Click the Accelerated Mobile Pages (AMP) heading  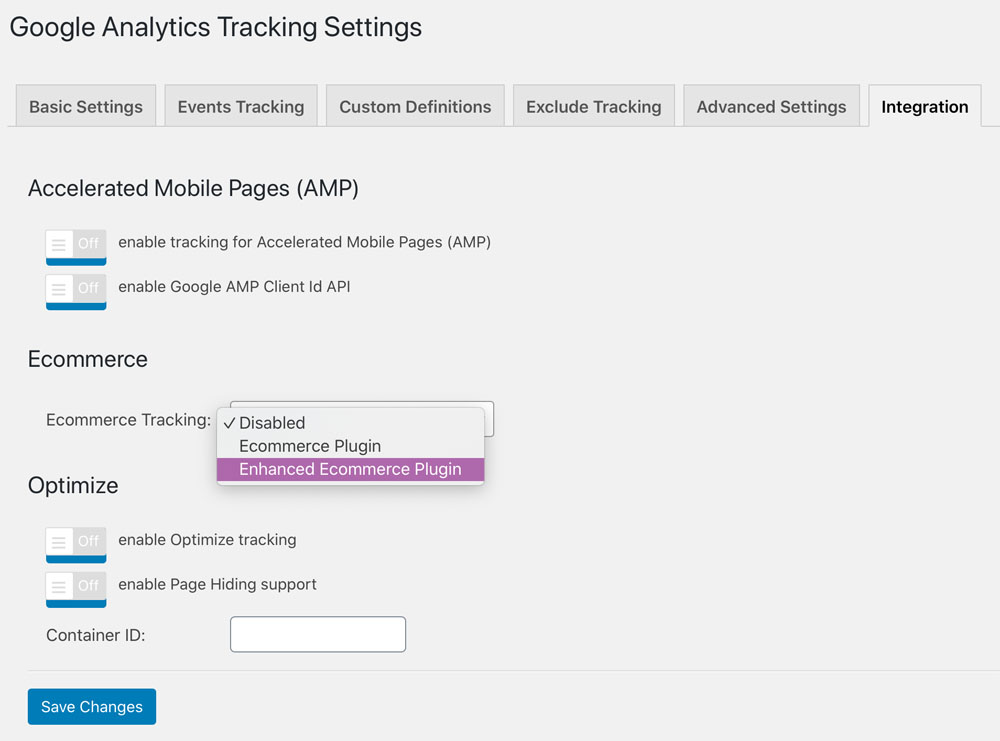193,188
